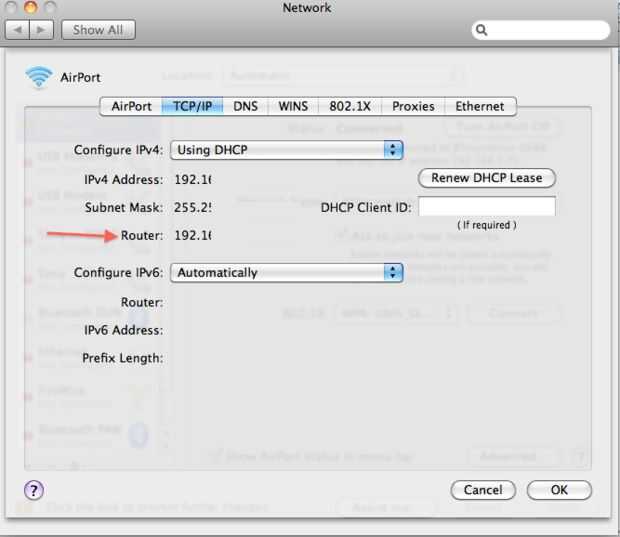Click the AirPort Wi-Fi icon

coord(38,77)
